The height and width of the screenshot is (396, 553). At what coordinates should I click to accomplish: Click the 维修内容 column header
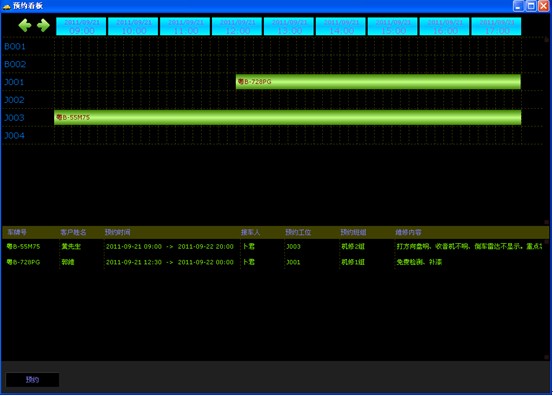(408, 232)
